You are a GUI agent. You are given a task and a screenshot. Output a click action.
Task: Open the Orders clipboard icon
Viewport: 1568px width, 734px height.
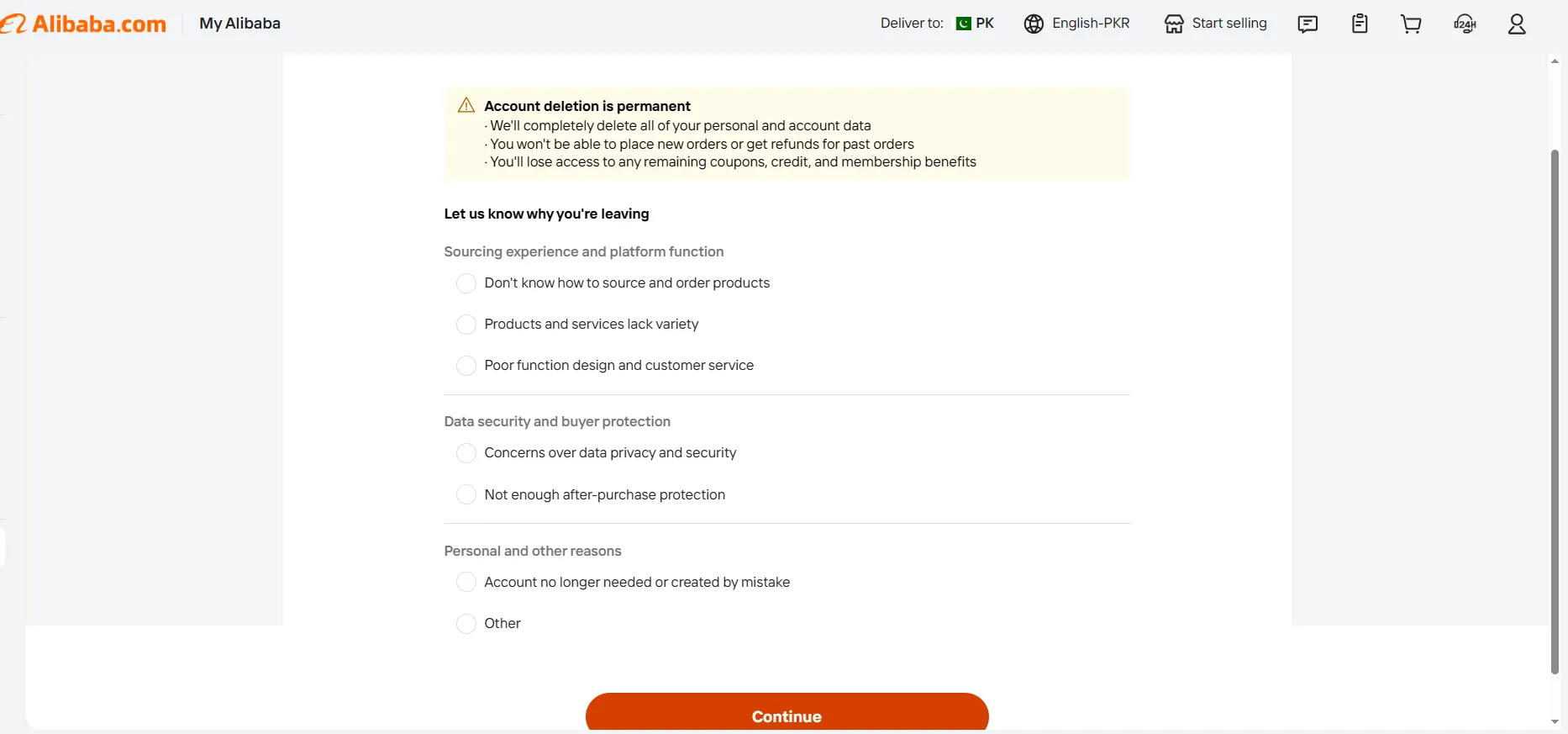point(1360,24)
